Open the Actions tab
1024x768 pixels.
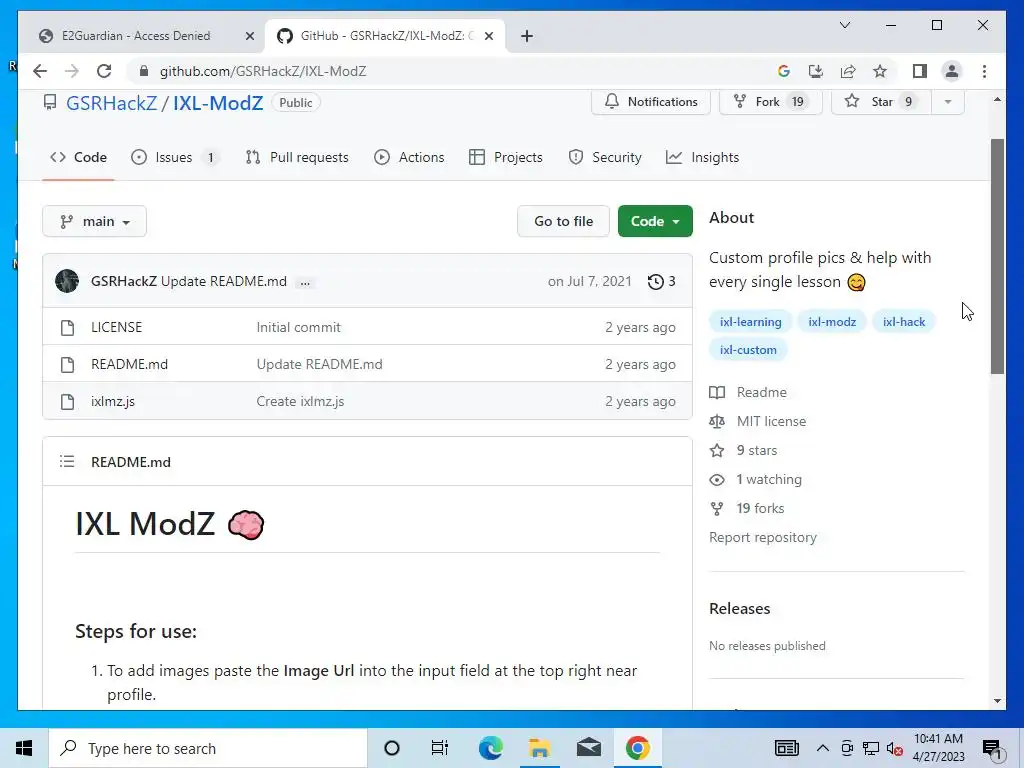point(409,157)
